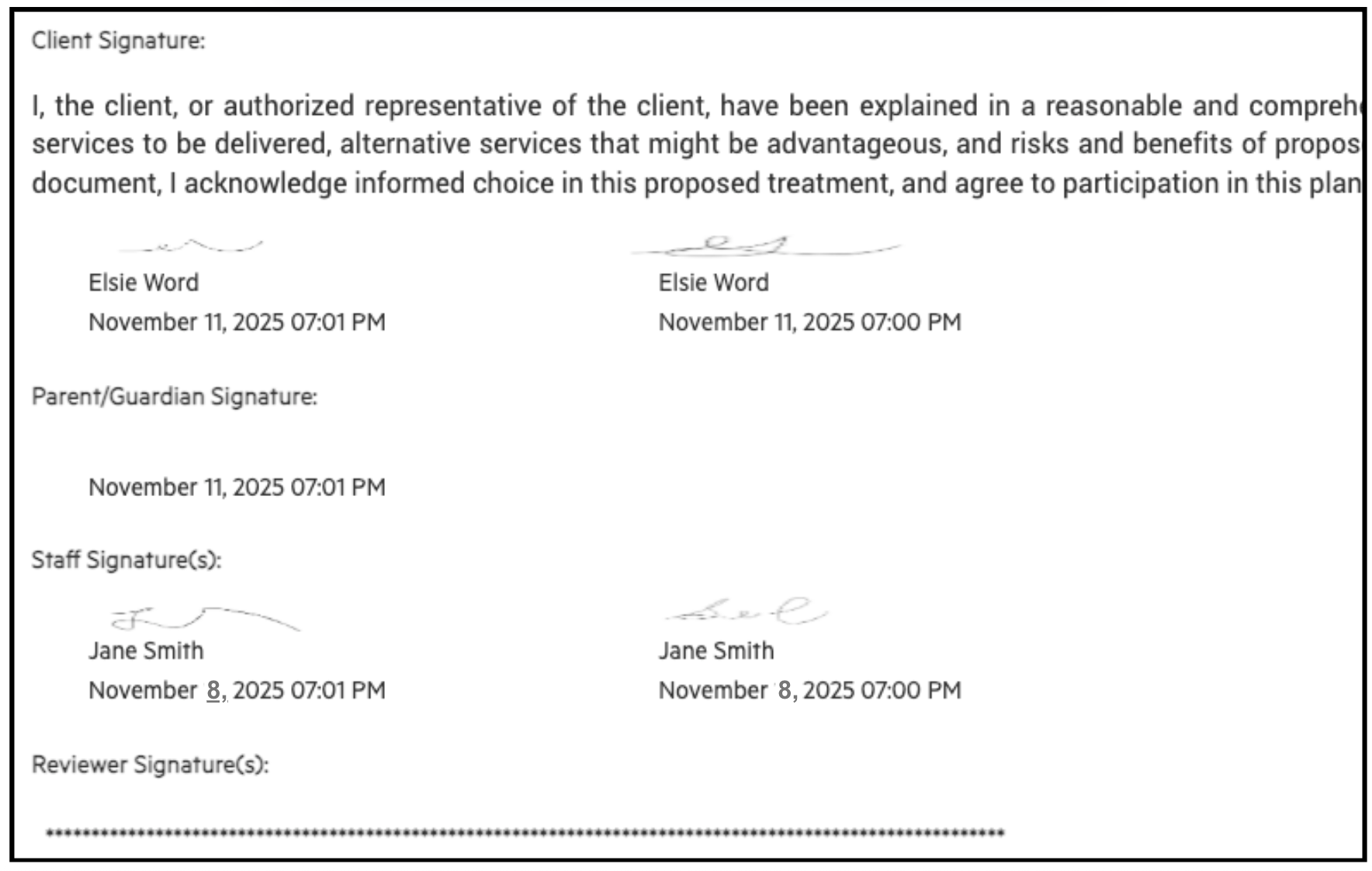
Task: Click the 07:01 PM date under Elsie Word
Action: [237, 322]
